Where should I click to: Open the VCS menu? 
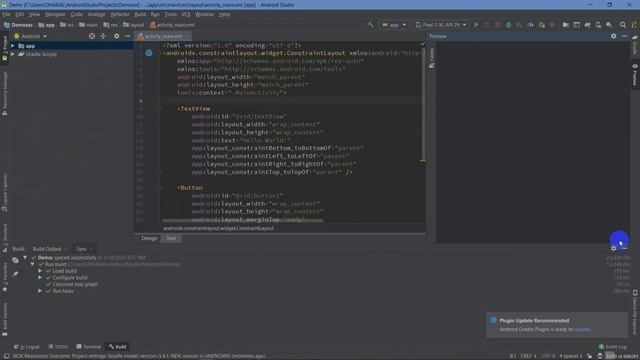tap(186, 14)
